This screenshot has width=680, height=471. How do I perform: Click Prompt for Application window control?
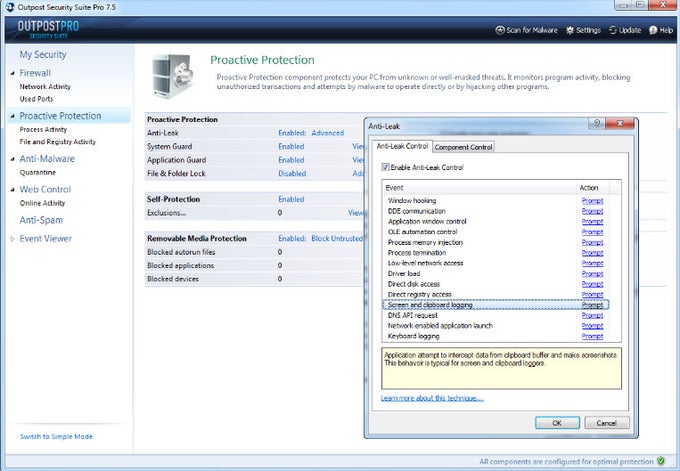(x=592, y=221)
